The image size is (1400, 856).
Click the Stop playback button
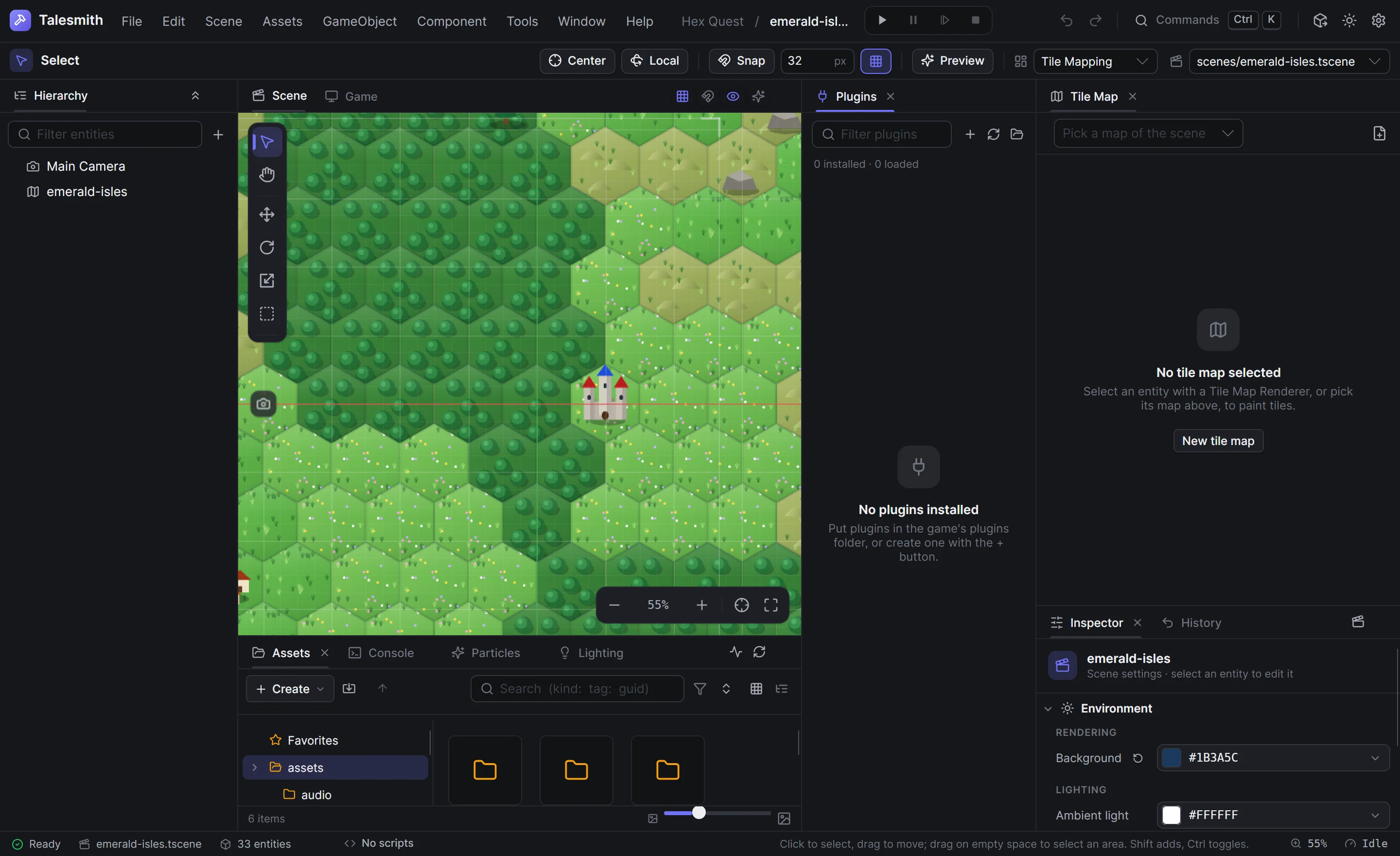975,20
